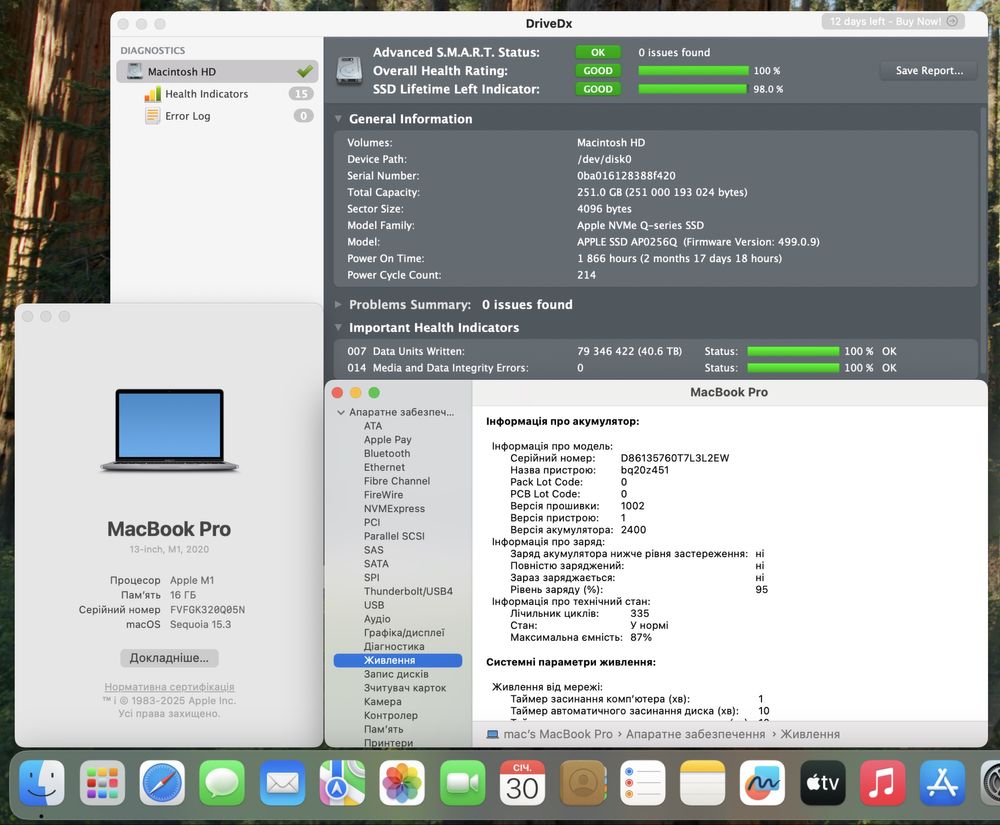Click MacBook Pro laptop image in About window

point(170,430)
